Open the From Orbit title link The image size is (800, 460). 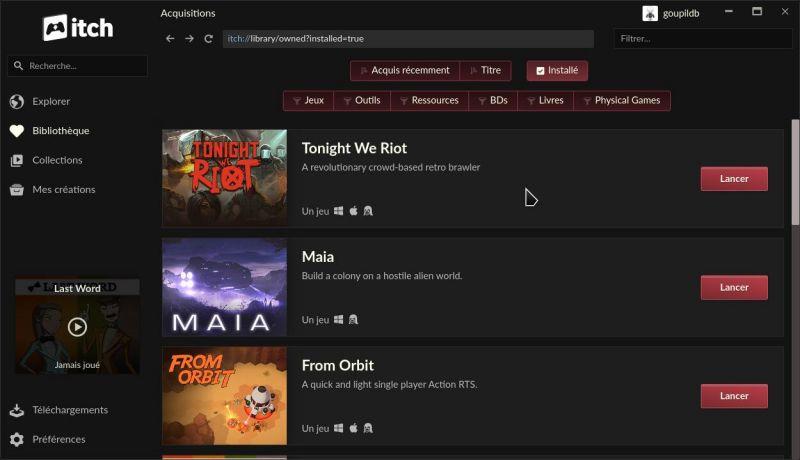337,366
